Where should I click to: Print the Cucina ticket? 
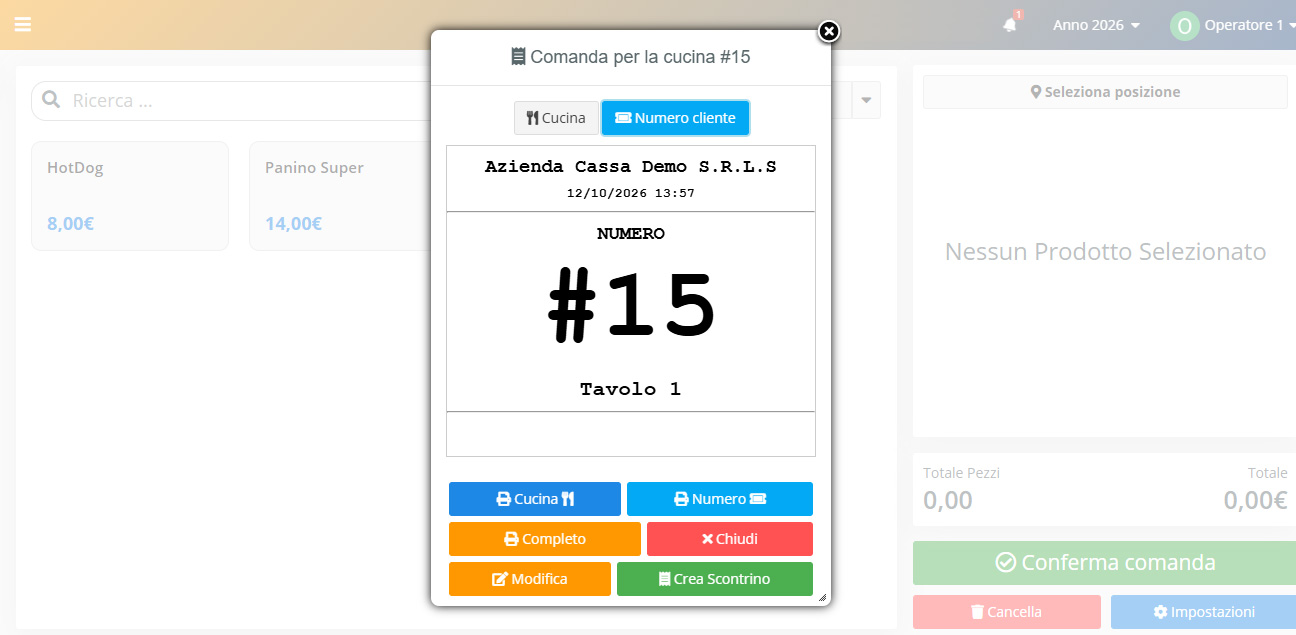pos(535,499)
